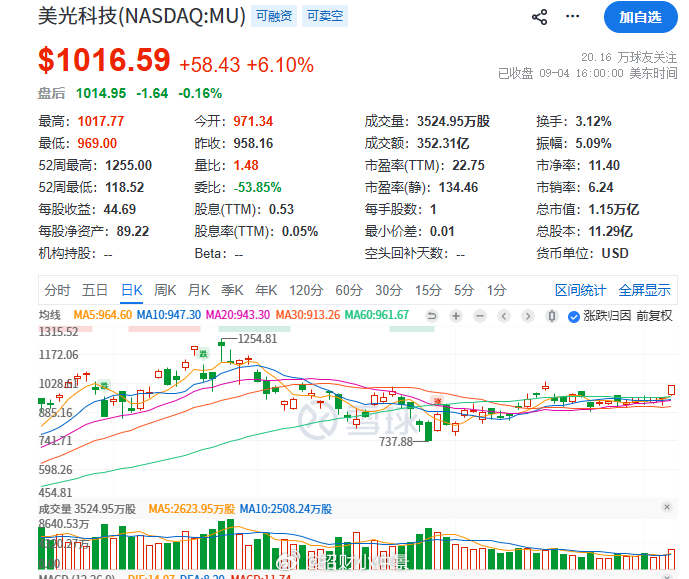Open the 区间统计 range statistics link
The width and height of the screenshot is (689, 579).
(580, 290)
